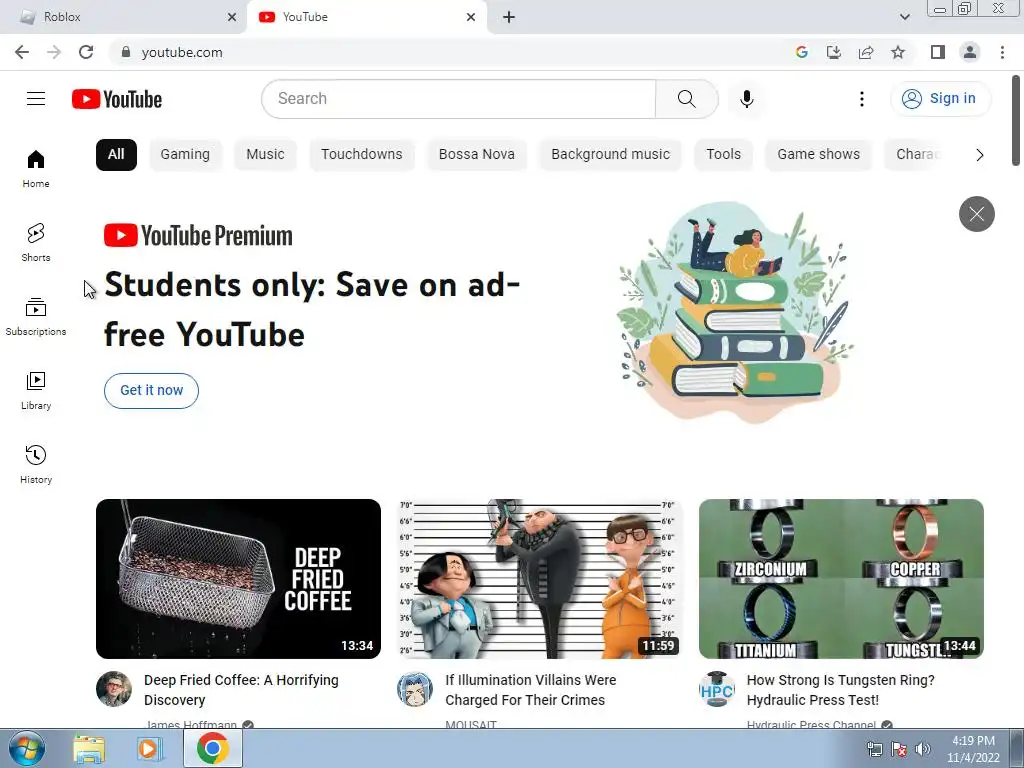Click the Get it now button
Screen dimensions: 1024x768
click(x=152, y=391)
